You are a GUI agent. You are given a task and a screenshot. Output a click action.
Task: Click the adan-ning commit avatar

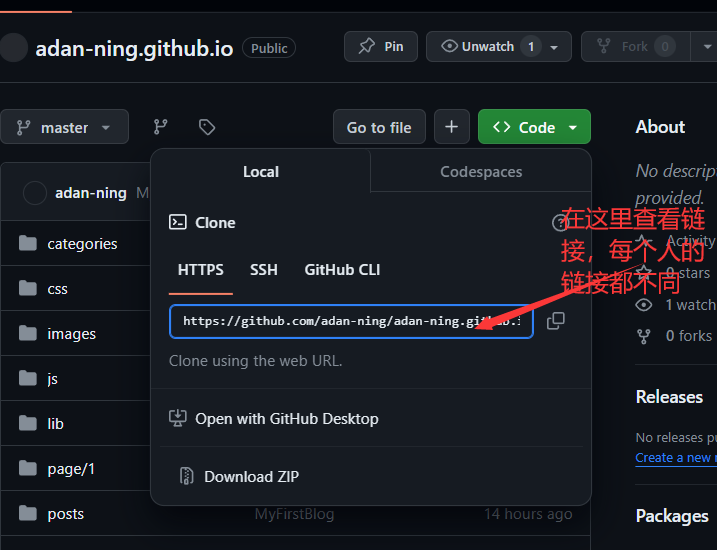coord(35,193)
